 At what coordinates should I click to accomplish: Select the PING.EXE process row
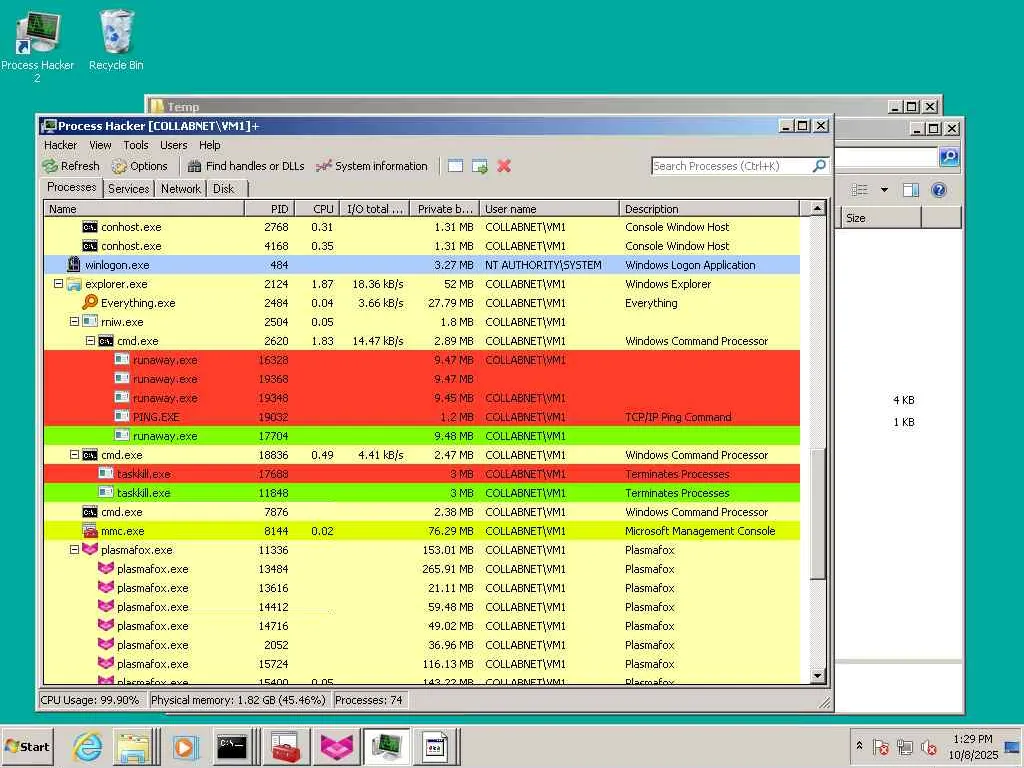(x=422, y=417)
